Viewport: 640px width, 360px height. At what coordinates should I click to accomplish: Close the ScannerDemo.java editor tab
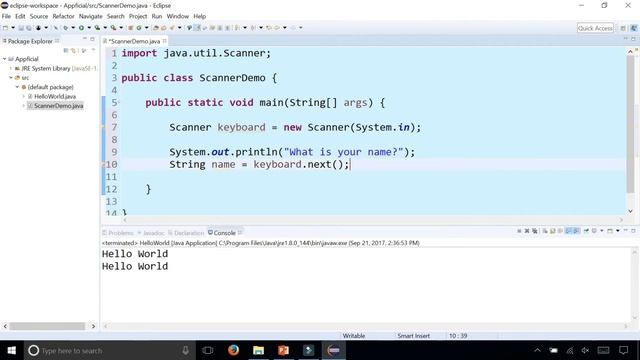(x=164, y=41)
